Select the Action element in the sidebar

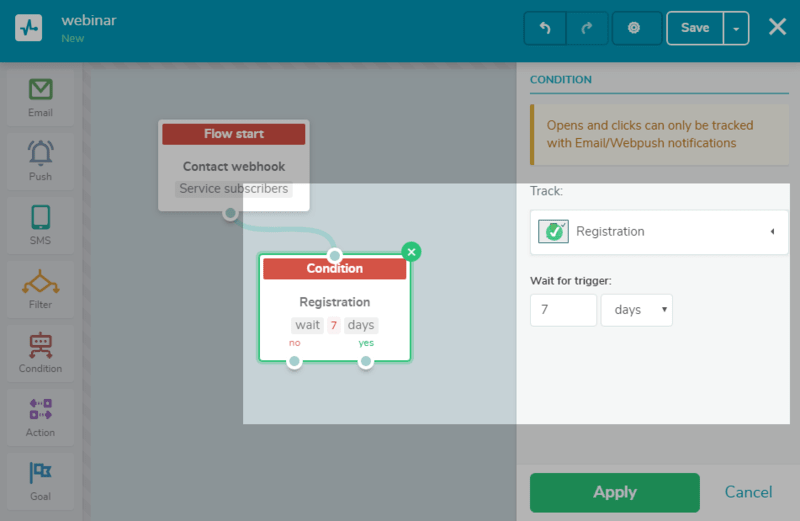tap(40, 417)
